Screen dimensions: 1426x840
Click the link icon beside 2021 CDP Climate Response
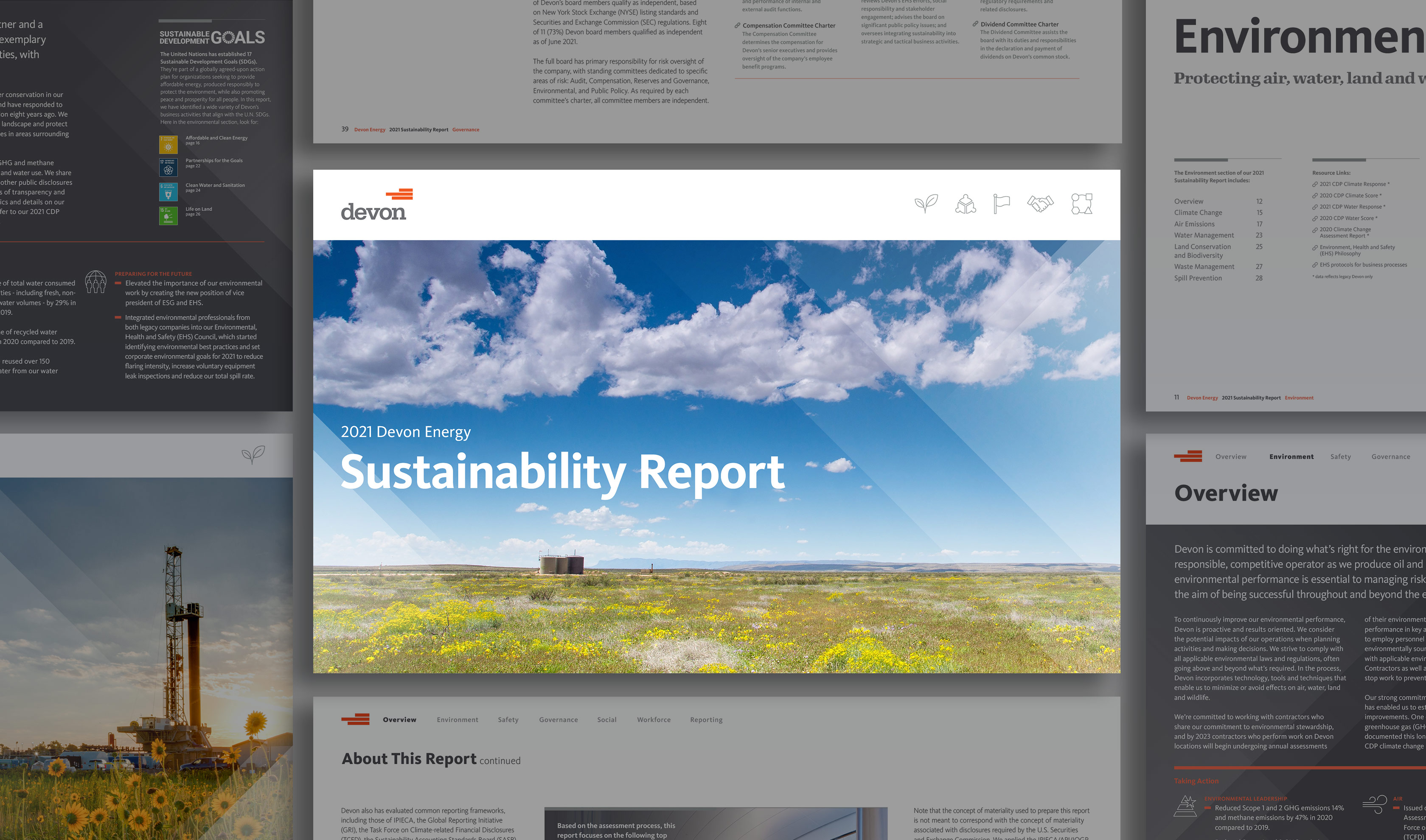[1315, 185]
